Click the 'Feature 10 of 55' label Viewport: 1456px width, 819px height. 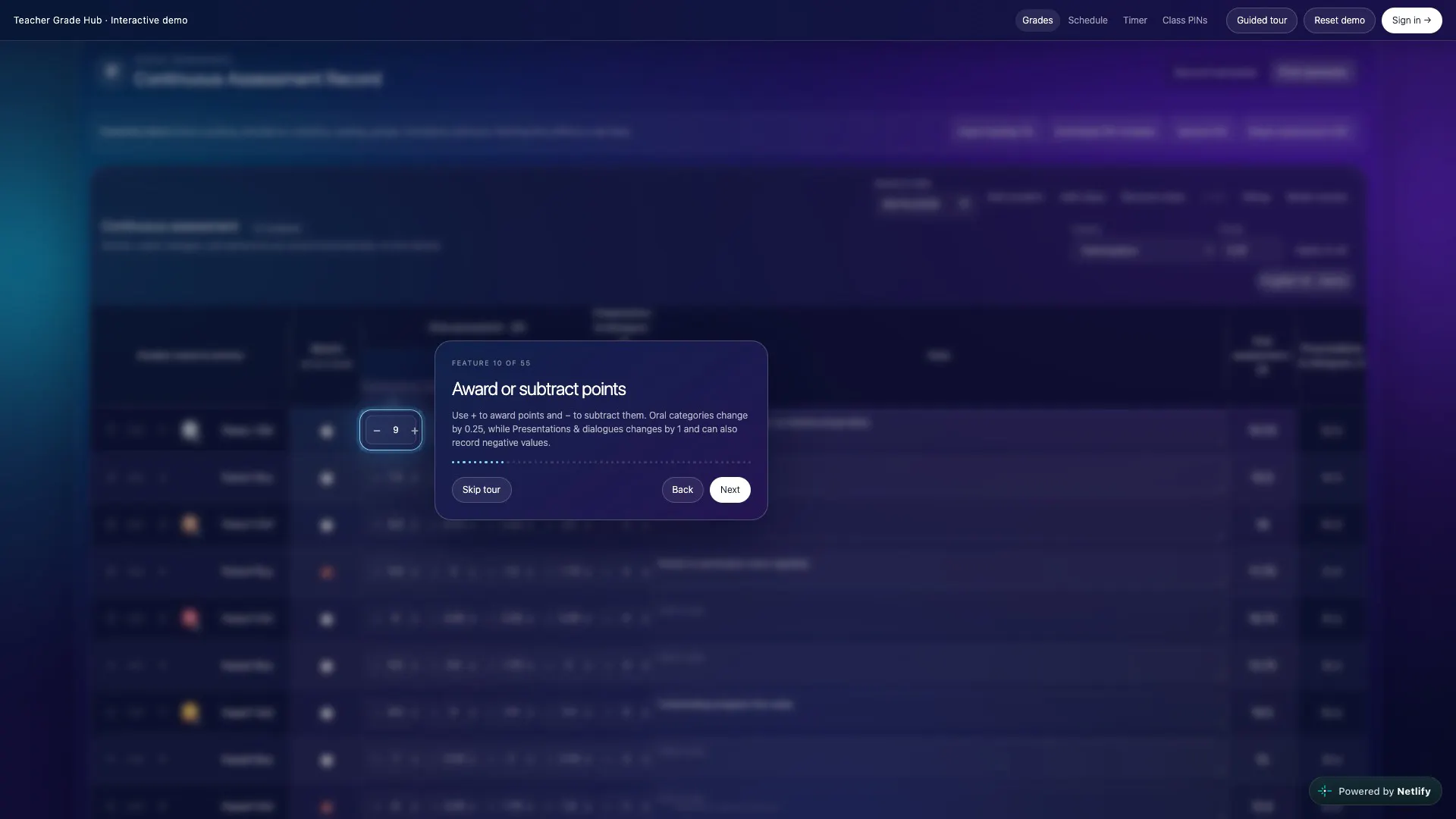pos(491,363)
